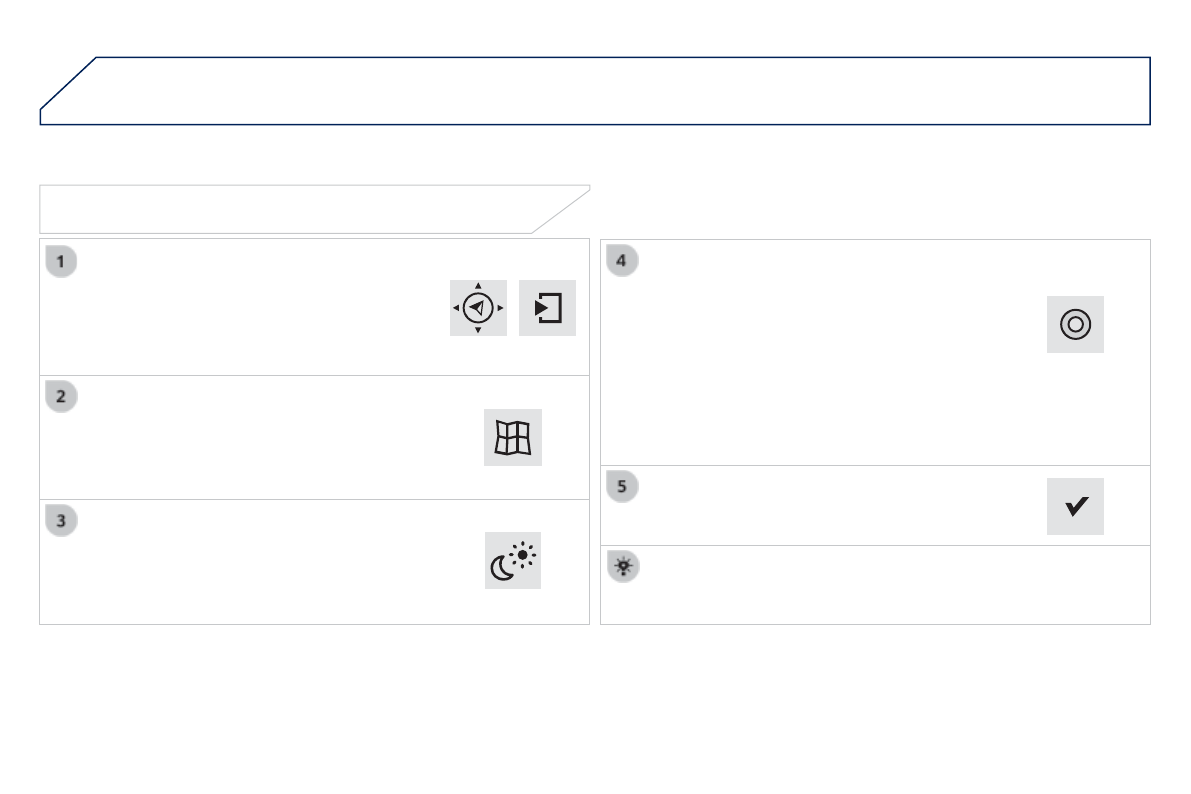Select the step 5 number badge
This screenshot has height=794, width=1191.
click(x=622, y=487)
